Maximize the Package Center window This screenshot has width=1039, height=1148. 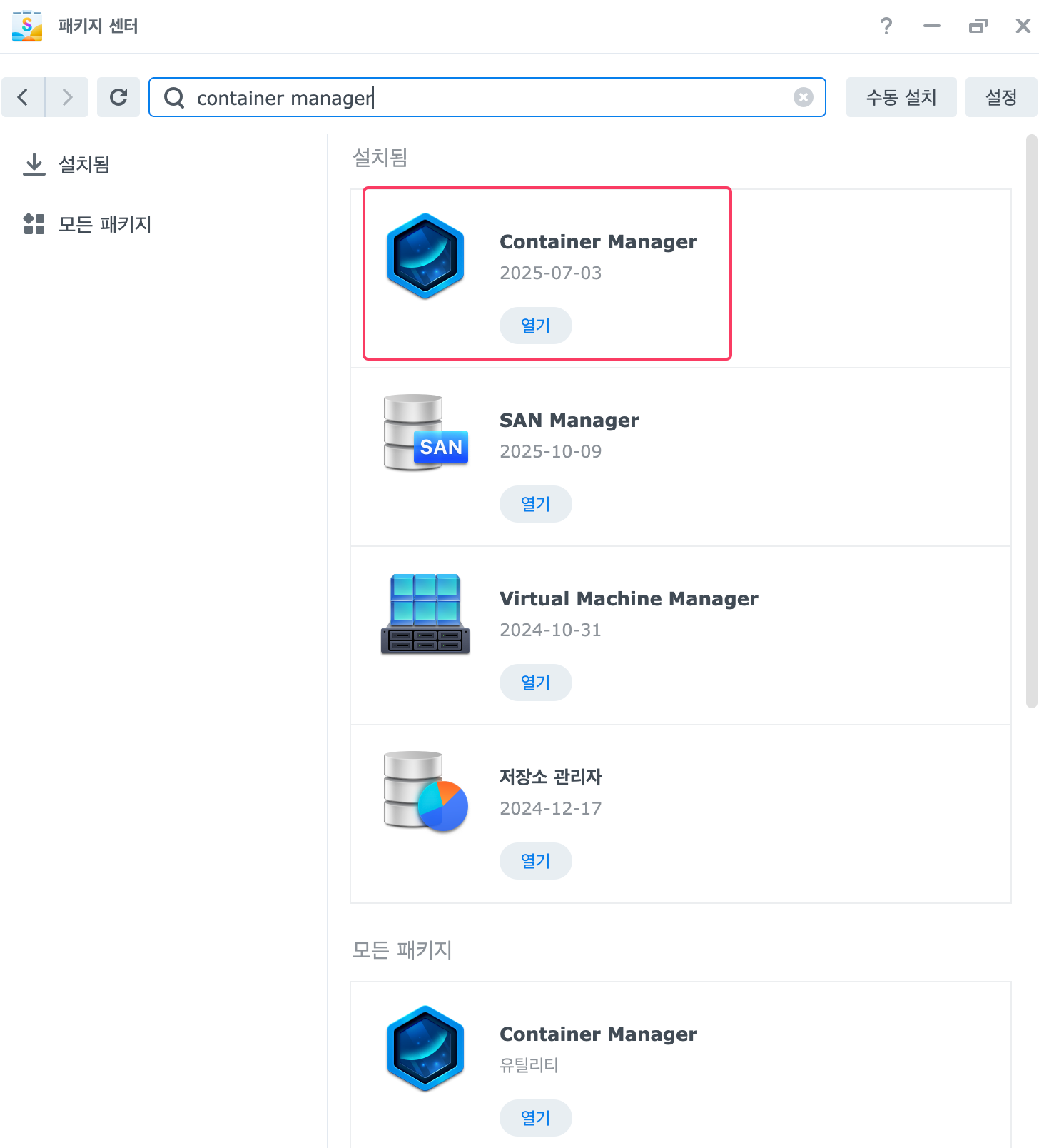[x=978, y=26]
